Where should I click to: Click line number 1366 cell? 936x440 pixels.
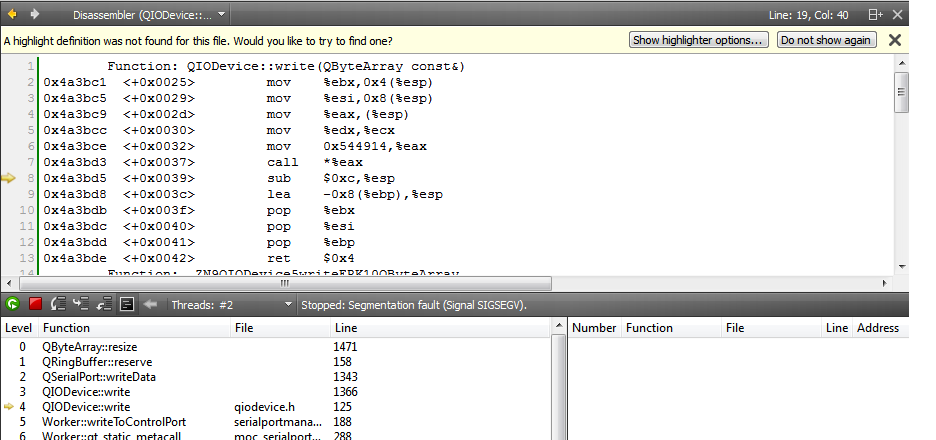[346, 392]
